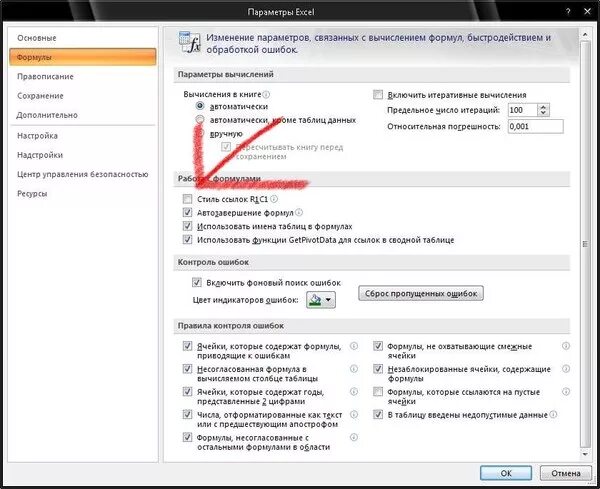Click info icon next to Стиль ссылок R1C1
This screenshot has height=489, width=600.
[274, 199]
